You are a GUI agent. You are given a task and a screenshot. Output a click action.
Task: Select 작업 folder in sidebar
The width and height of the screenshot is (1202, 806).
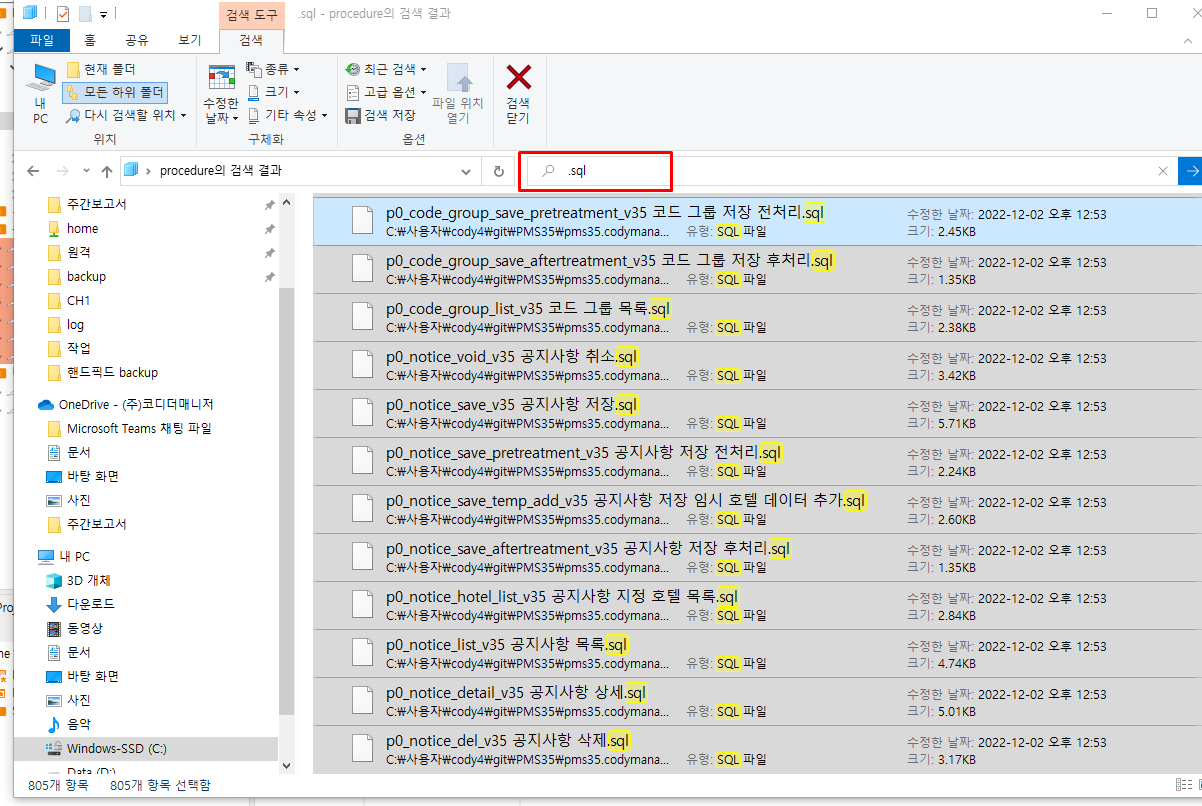click(x=79, y=348)
